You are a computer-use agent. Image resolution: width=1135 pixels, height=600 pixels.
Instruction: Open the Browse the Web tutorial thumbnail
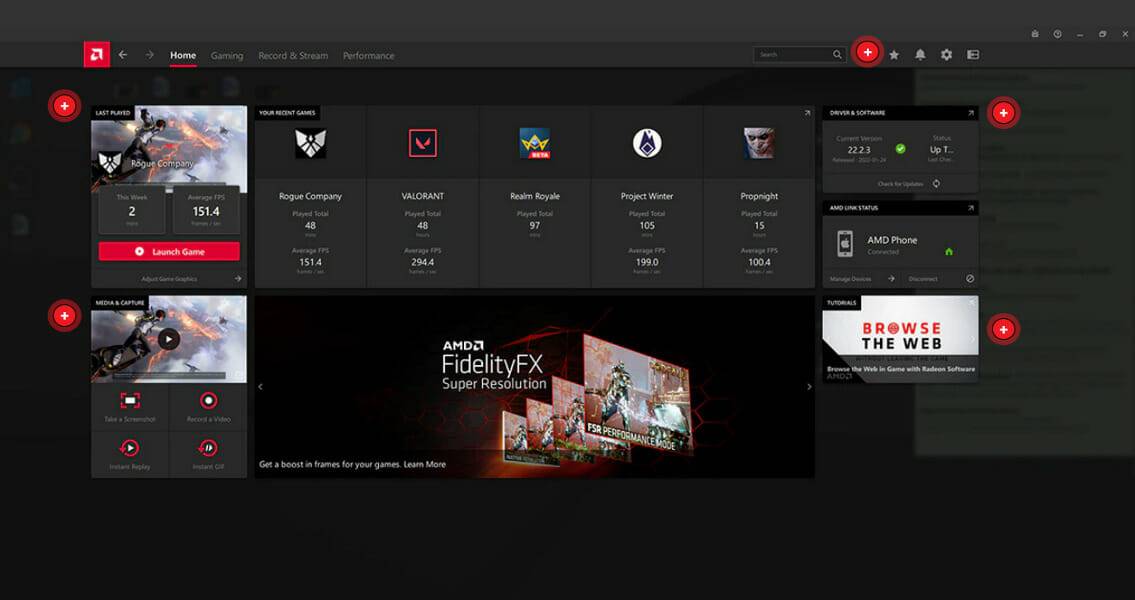point(900,339)
